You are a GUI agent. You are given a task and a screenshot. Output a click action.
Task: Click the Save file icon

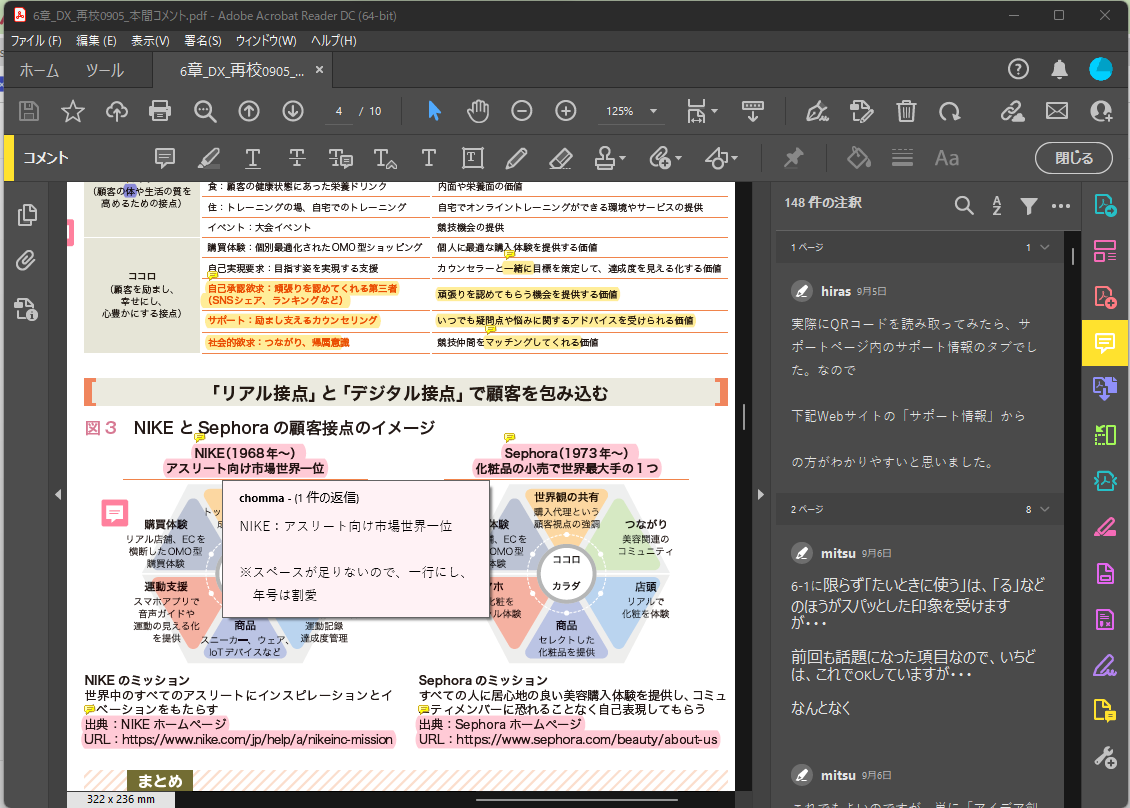coord(29,111)
